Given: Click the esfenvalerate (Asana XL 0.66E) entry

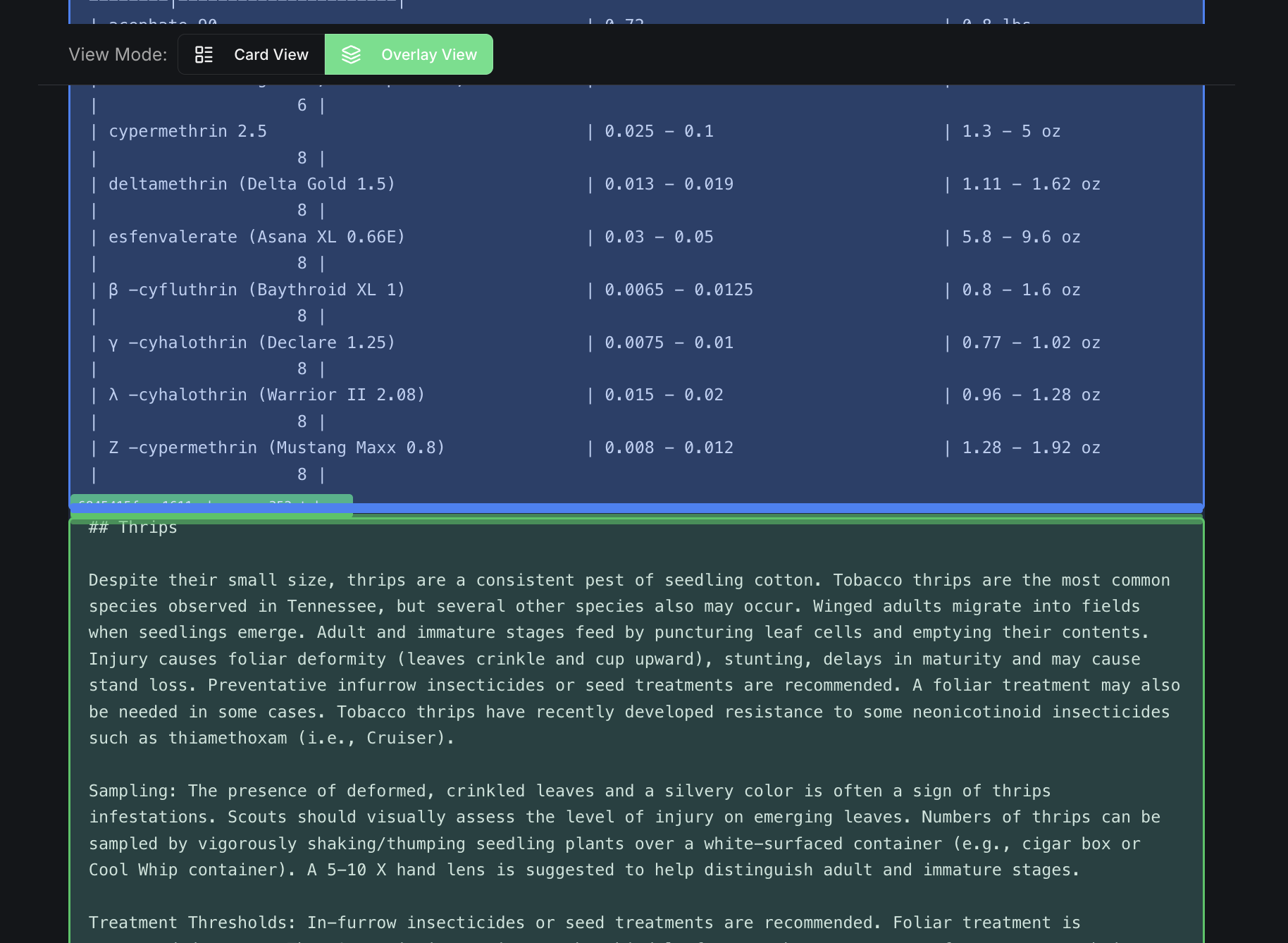Looking at the screenshot, I should coord(256,236).
